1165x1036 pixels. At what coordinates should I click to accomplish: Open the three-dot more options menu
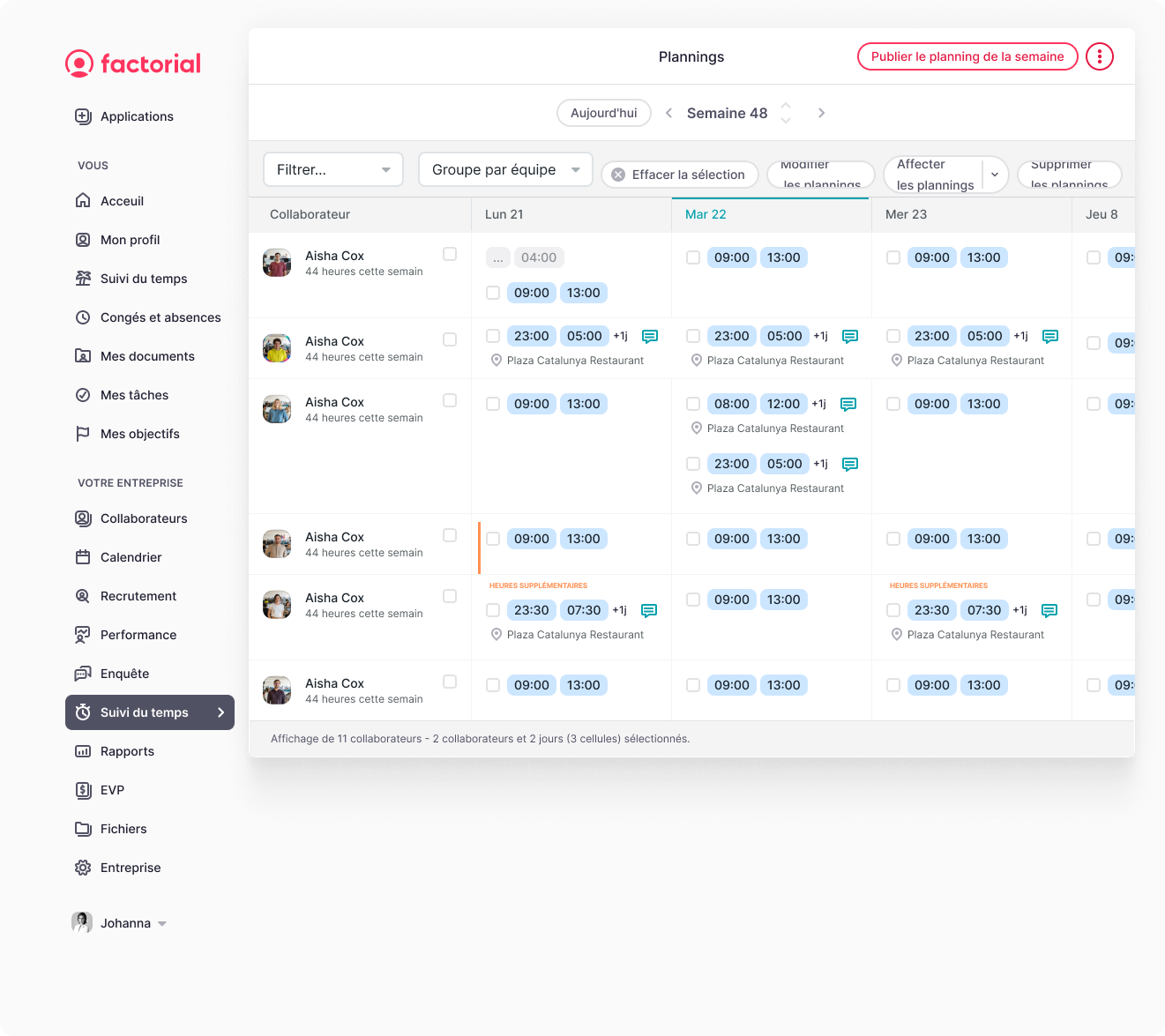1100,56
